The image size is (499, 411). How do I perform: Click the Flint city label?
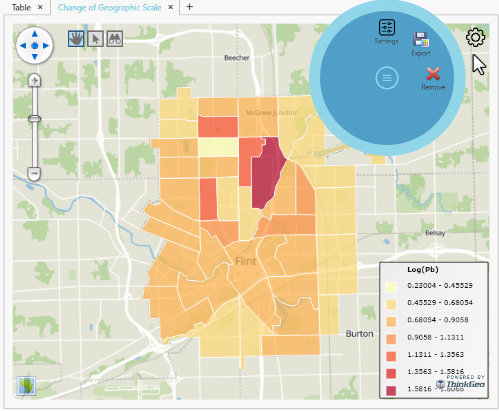coord(246,261)
